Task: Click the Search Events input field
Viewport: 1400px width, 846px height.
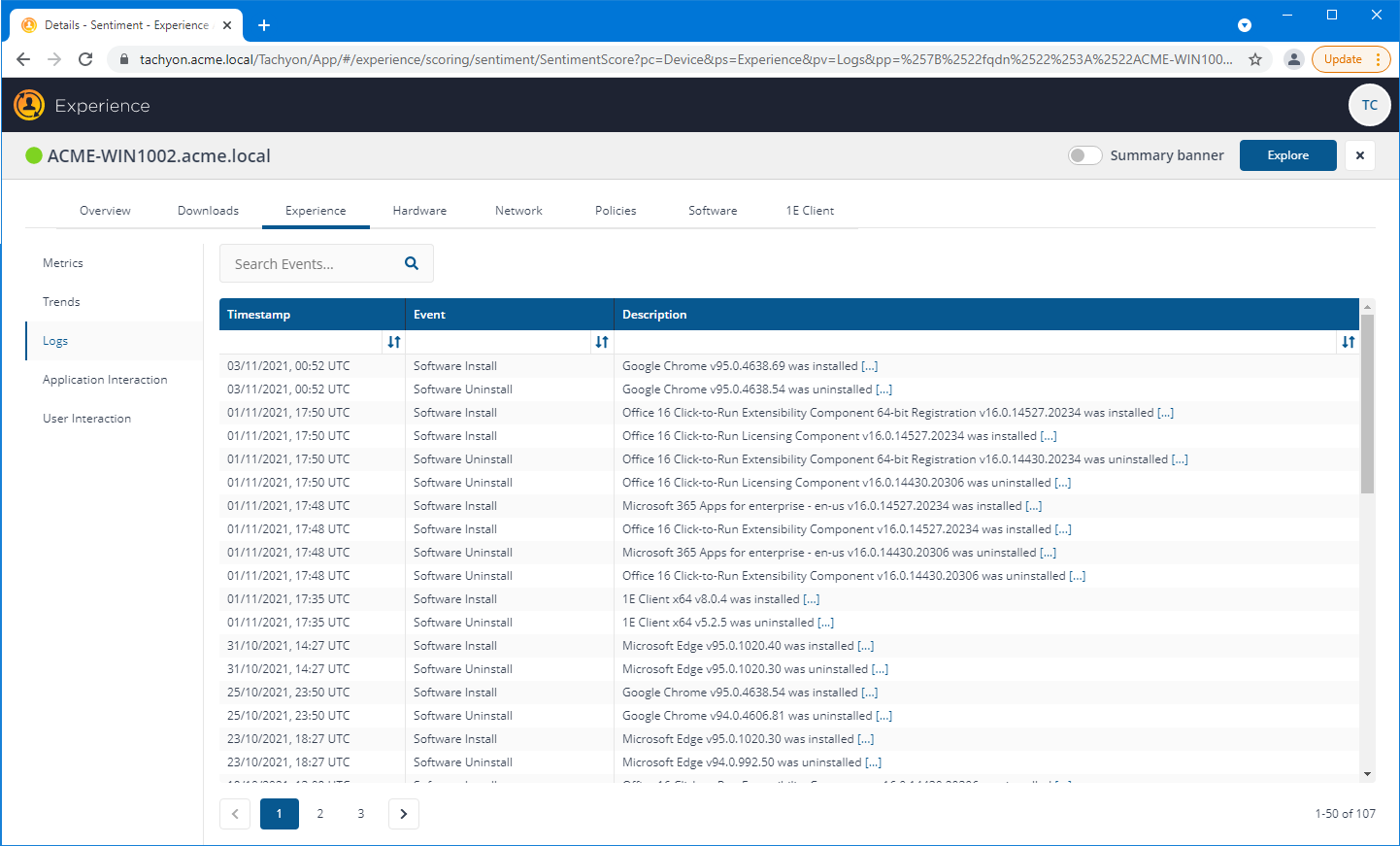Action: pos(311,263)
